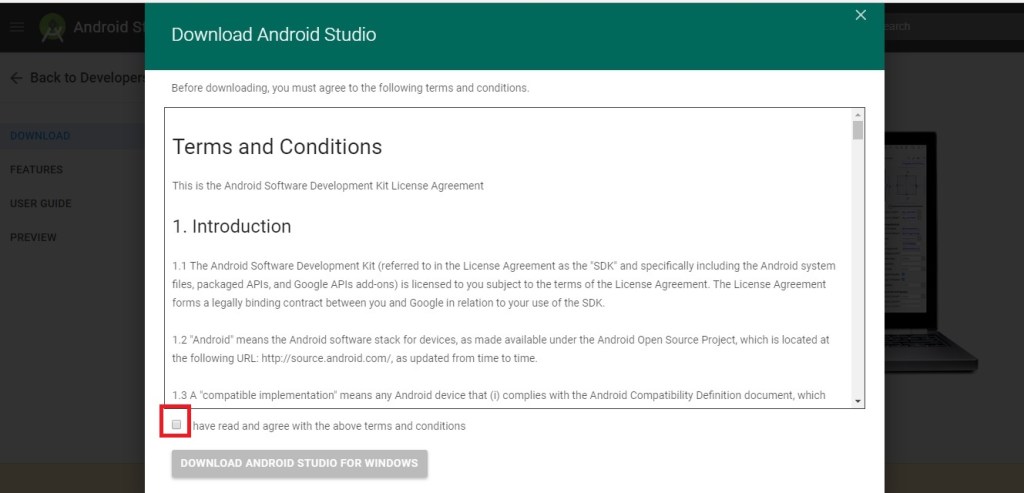Click the terms scrollbar up arrow
The image size is (1024, 493).
(857, 115)
